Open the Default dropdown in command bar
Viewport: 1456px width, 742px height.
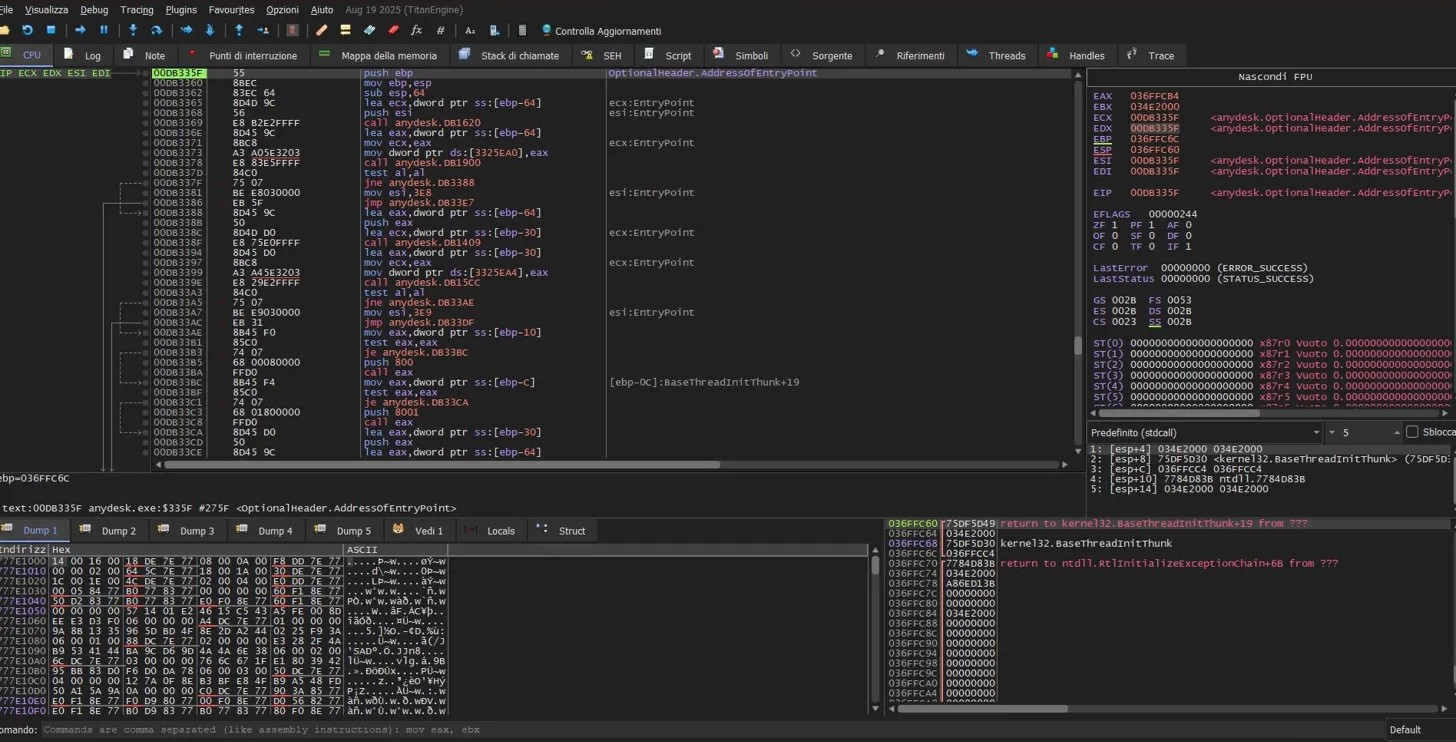coord(1418,730)
